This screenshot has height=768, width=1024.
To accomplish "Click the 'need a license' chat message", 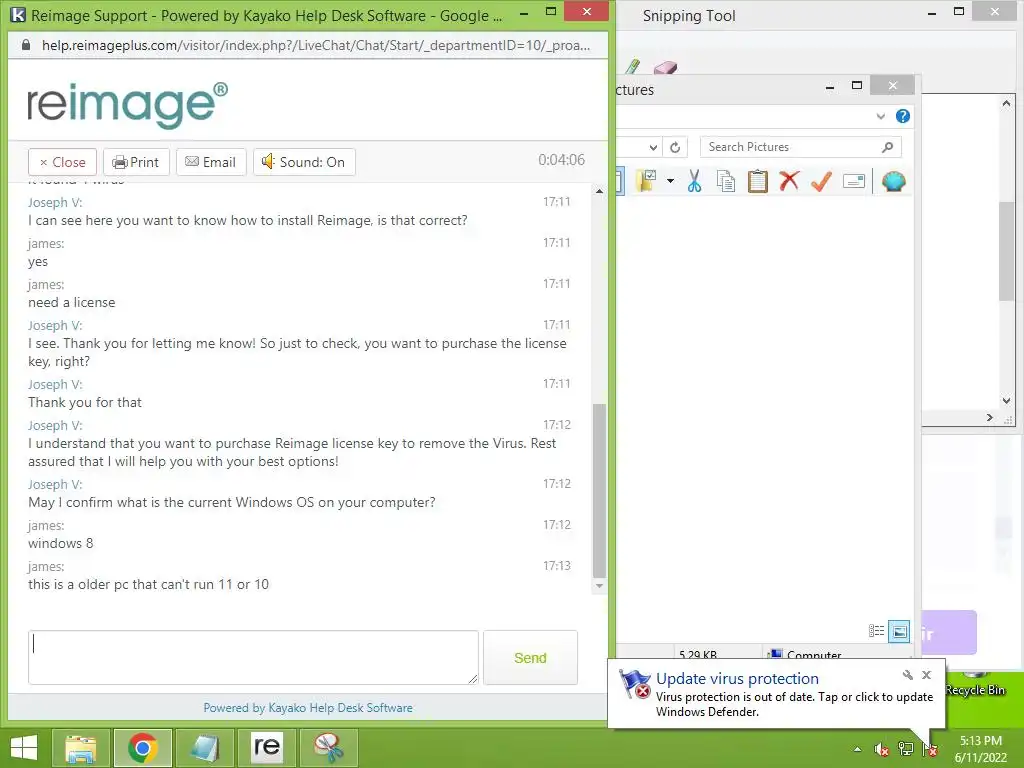I will point(72,302).
